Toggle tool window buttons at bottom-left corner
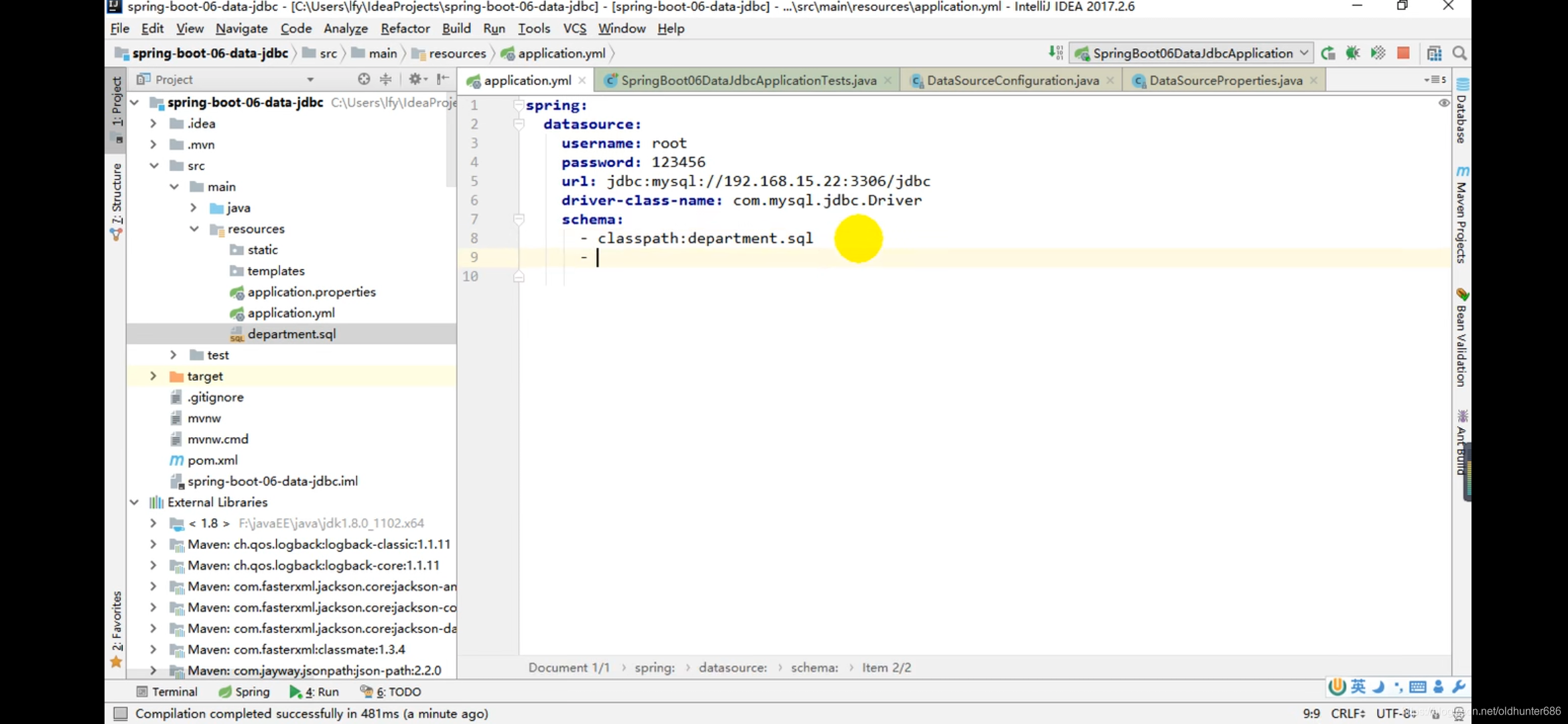 click(x=120, y=713)
